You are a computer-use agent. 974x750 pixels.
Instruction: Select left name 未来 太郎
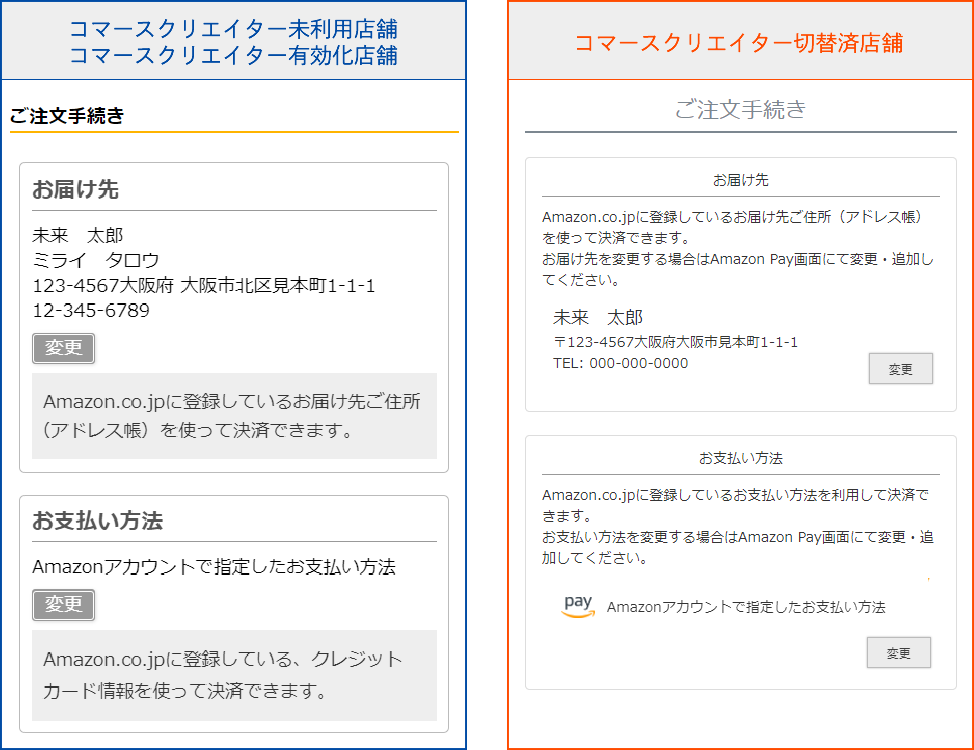click(x=78, y=236)
